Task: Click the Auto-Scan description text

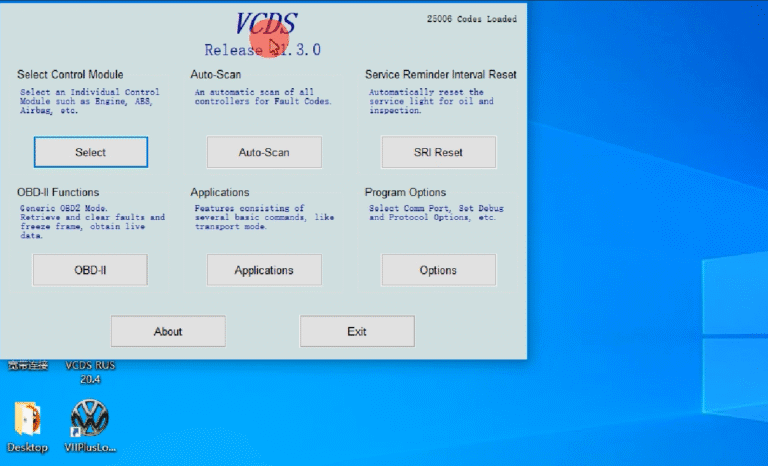Action: (x=262, y=97)
